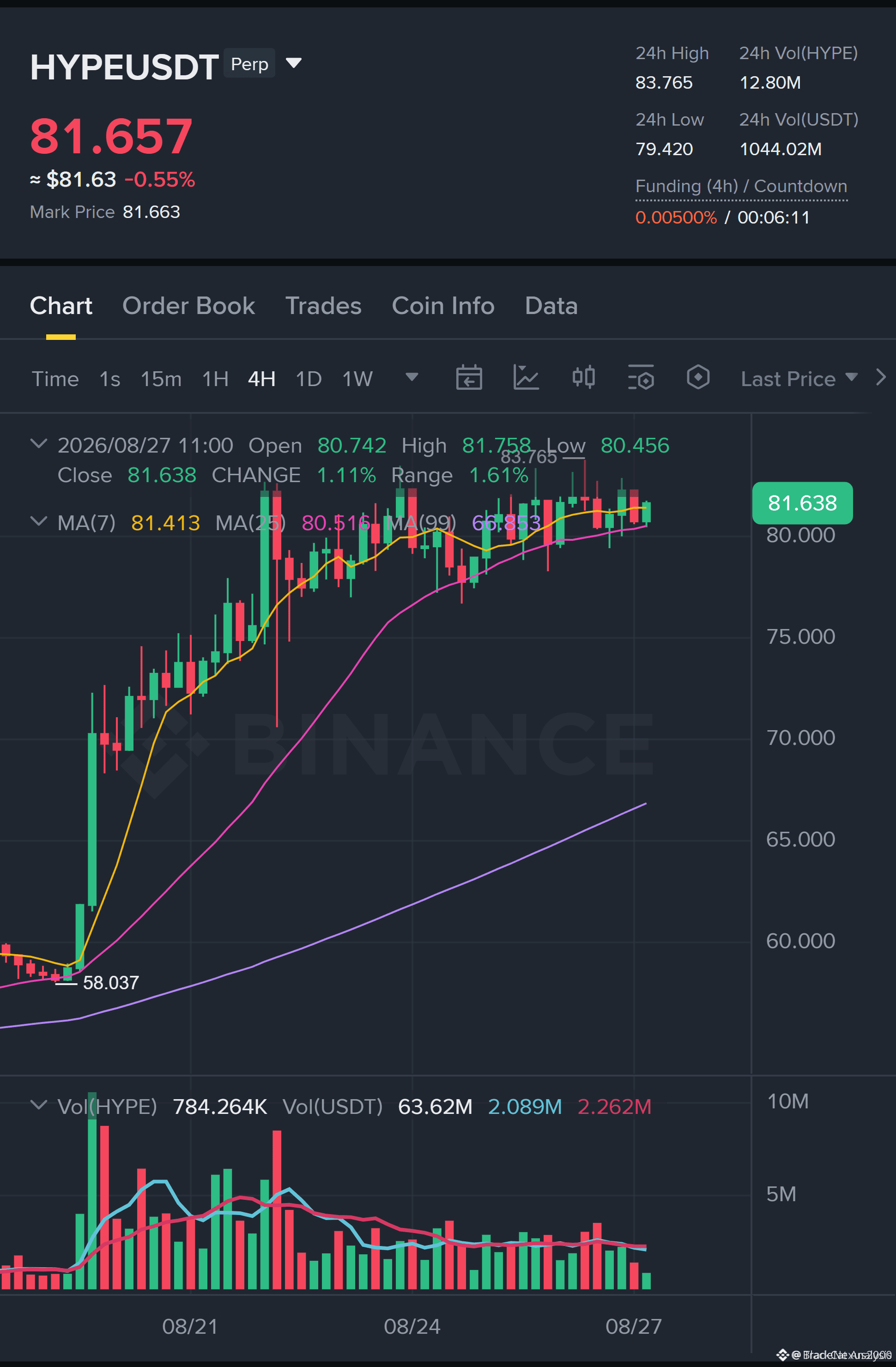Image resolution: width=896 pixels, height=1367 pixels.
Task: Click the -0.55% price change
Action: 160,179
